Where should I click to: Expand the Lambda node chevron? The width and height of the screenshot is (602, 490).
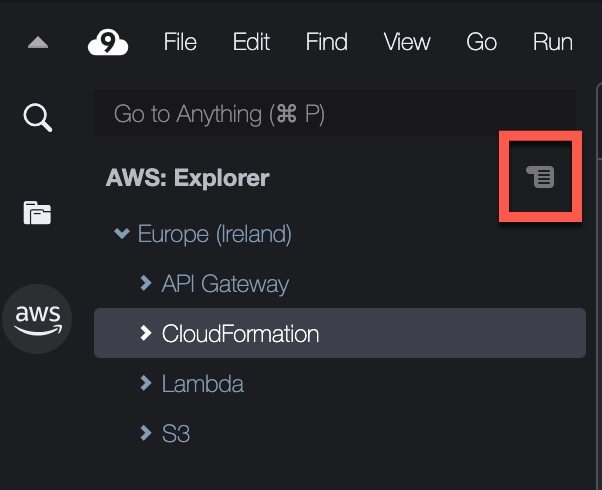pyautogui.click(x=146, y=383)
